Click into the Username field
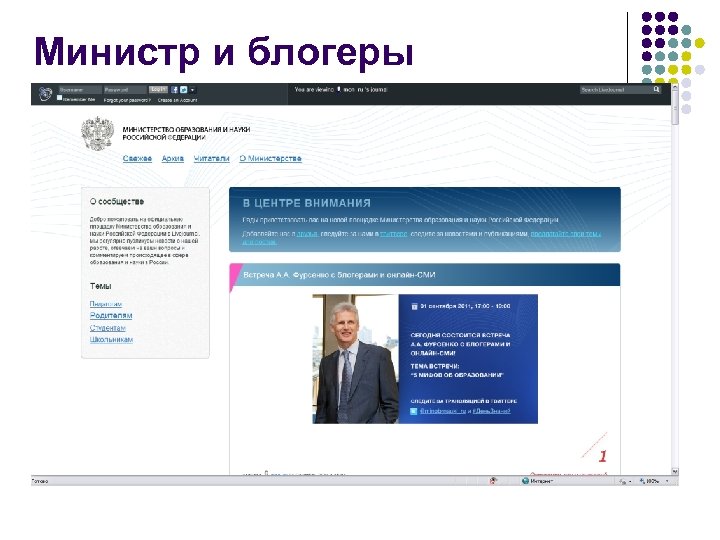This screenshot has width=720, height=540. click(80, 90)
